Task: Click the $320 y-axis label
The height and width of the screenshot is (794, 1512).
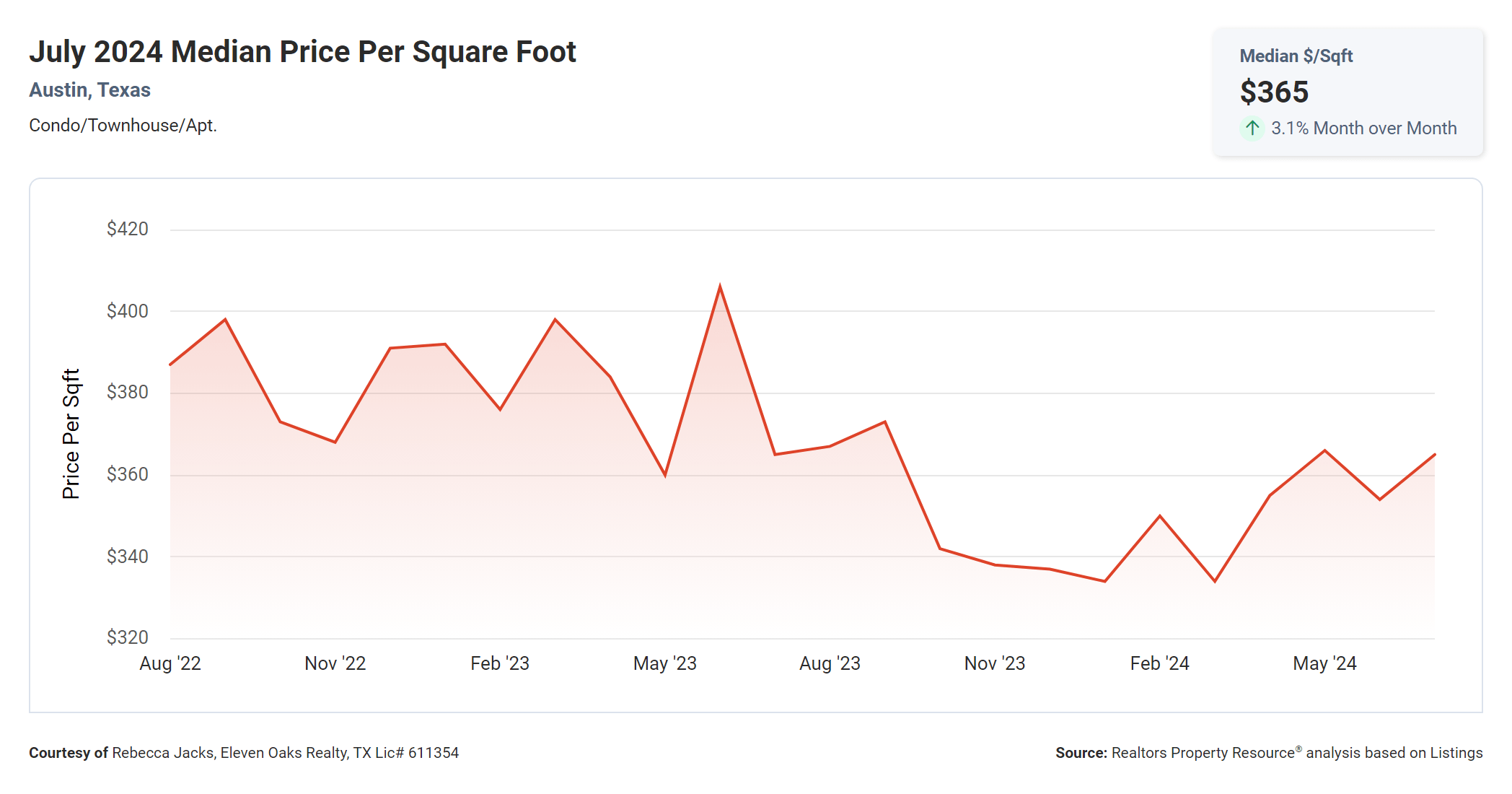Action: 128,637
